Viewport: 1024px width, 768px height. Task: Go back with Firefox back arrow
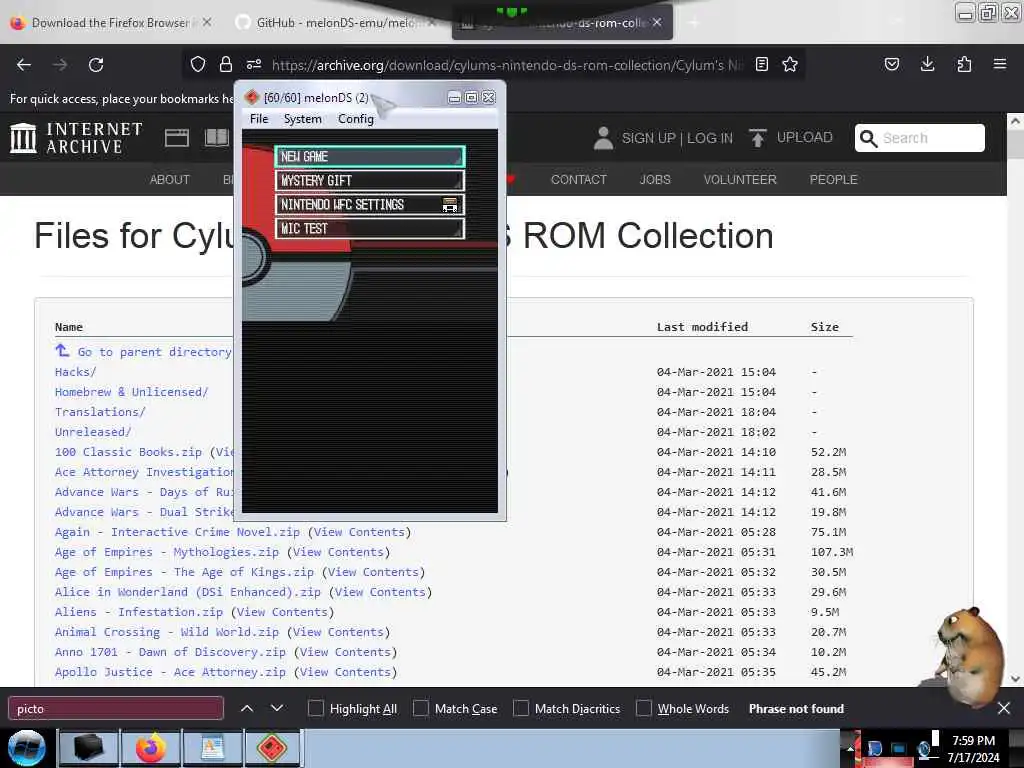[x=24, y=65]
